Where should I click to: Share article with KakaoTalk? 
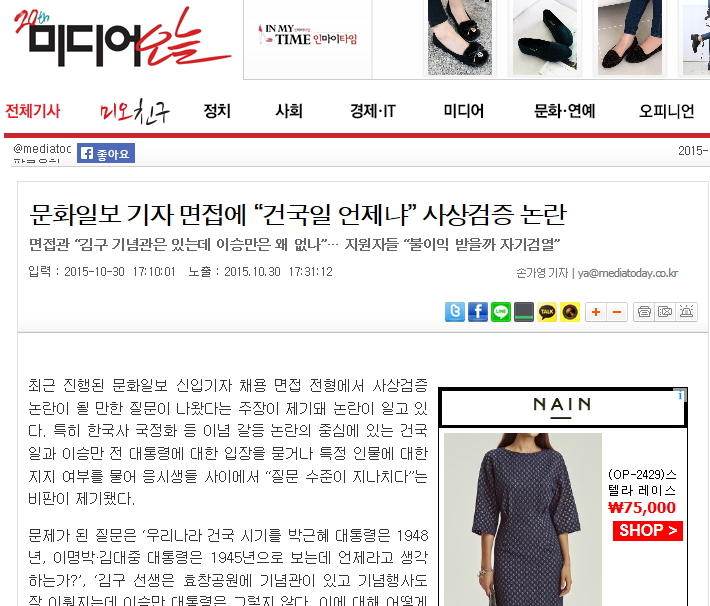coord(547,312)
